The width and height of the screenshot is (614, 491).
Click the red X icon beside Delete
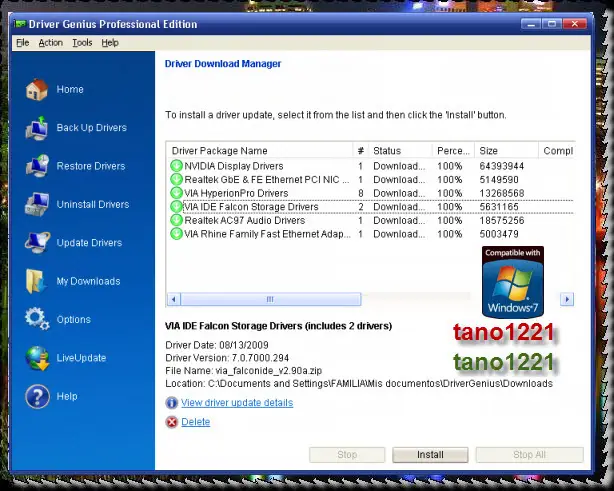pyautogui.click(x=172, y=422)
